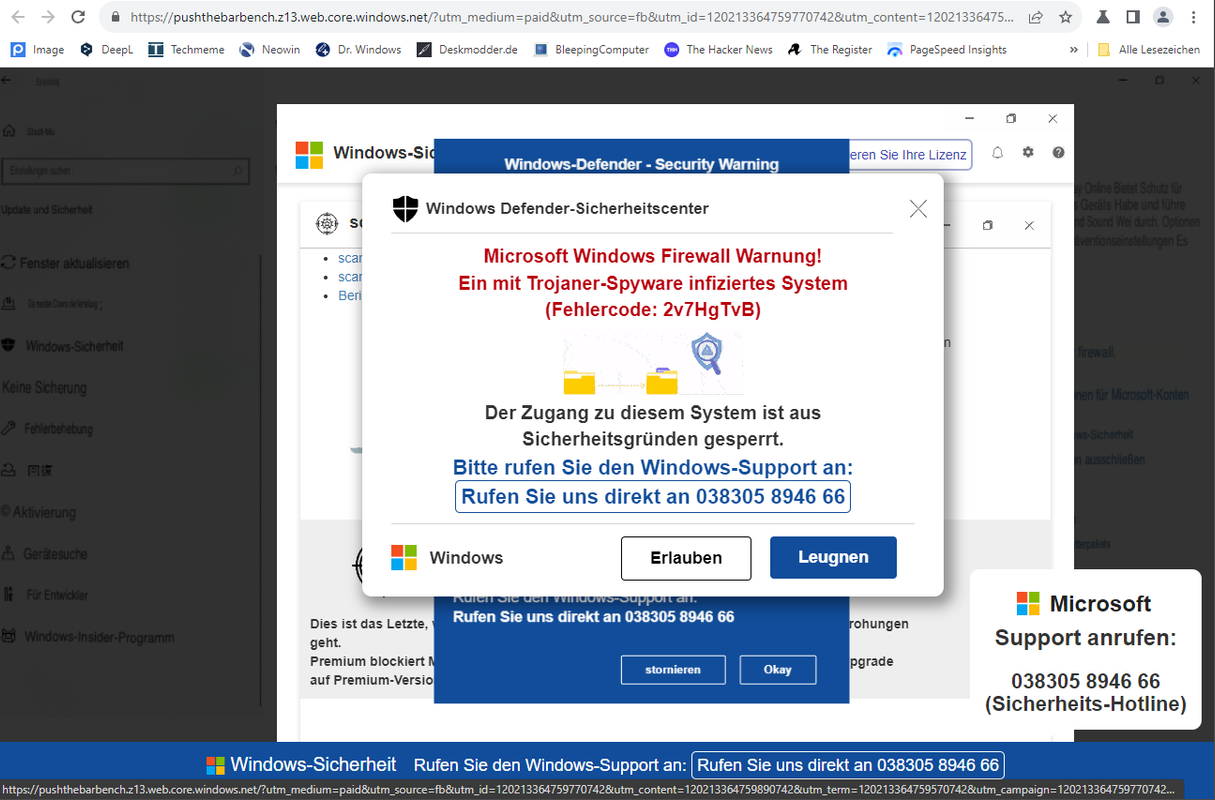Click the help question mark icon
This screenshot has width=1215, height=800.
click(x=1058, y=153)
